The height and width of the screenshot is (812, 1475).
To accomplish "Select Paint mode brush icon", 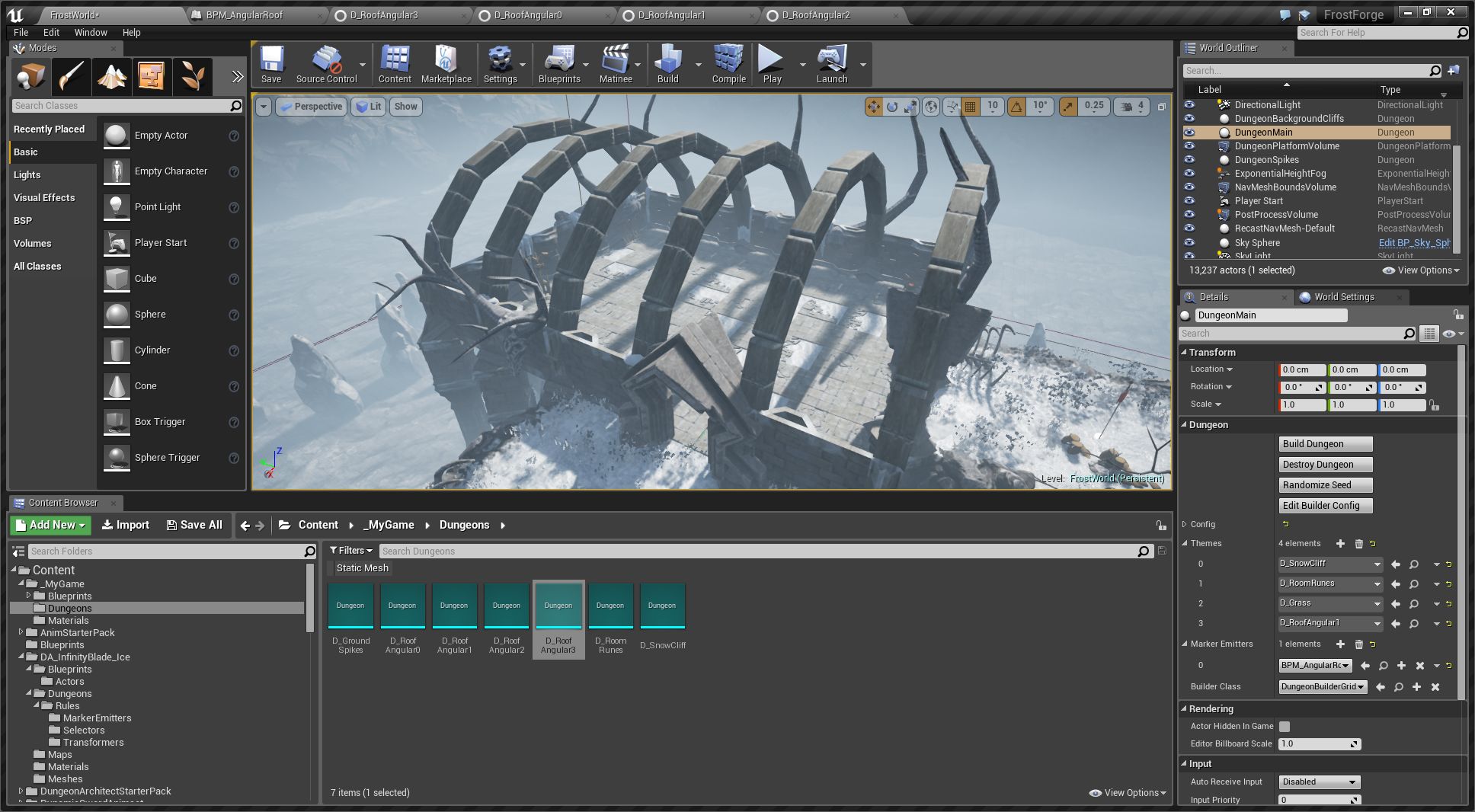I will (72, 76).
